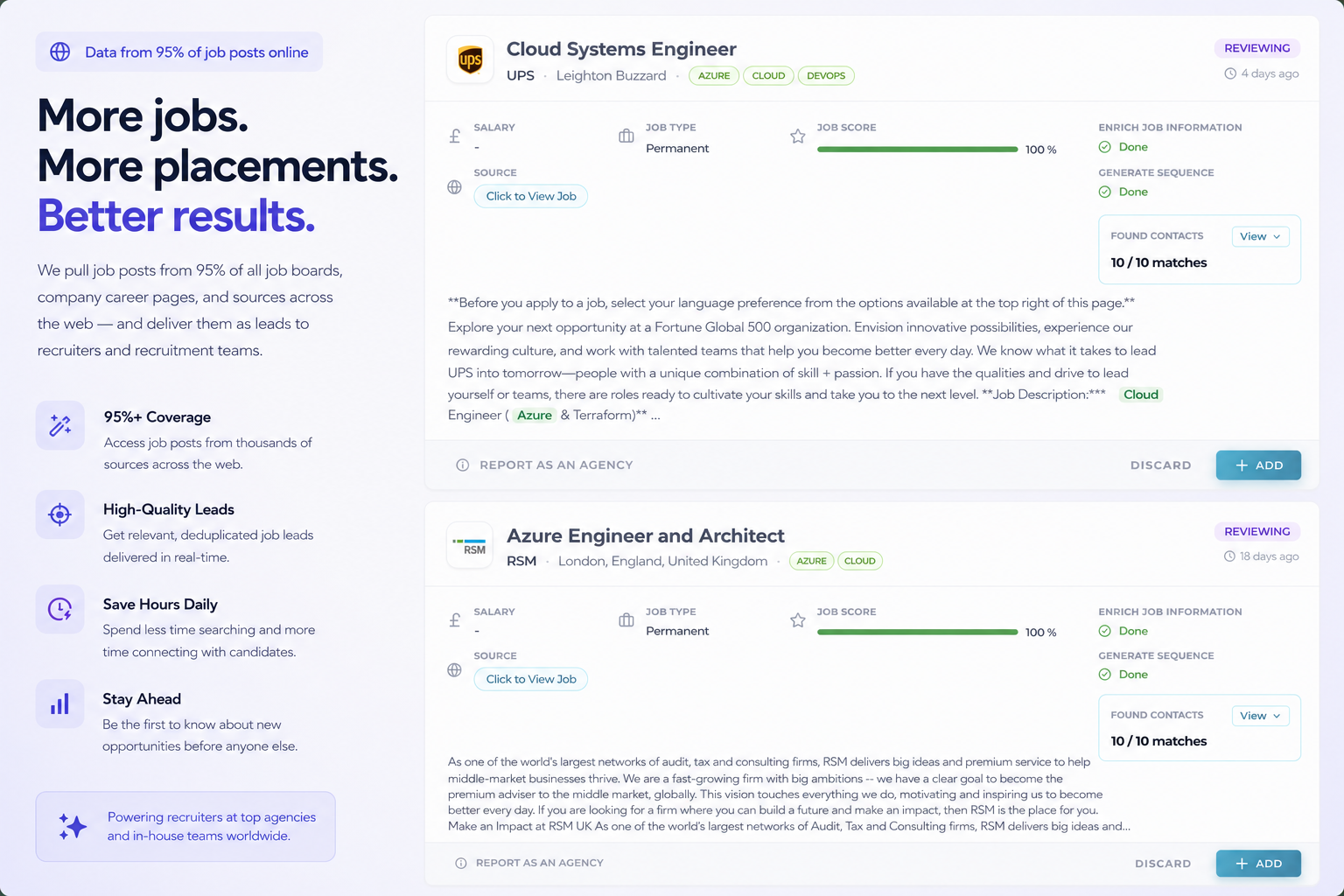Click the star job score icon in RSM job

pos(798,620)
